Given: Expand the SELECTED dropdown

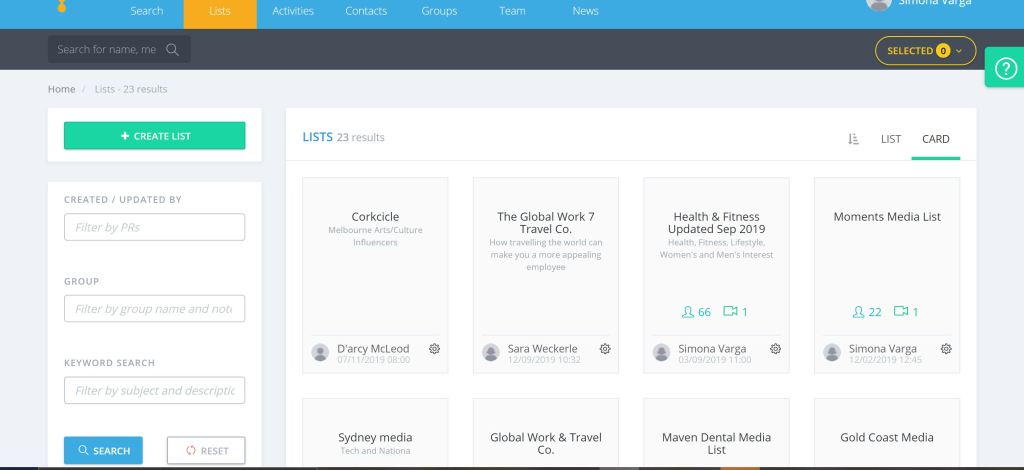Looking at the screenshot, I should [925, 50].
